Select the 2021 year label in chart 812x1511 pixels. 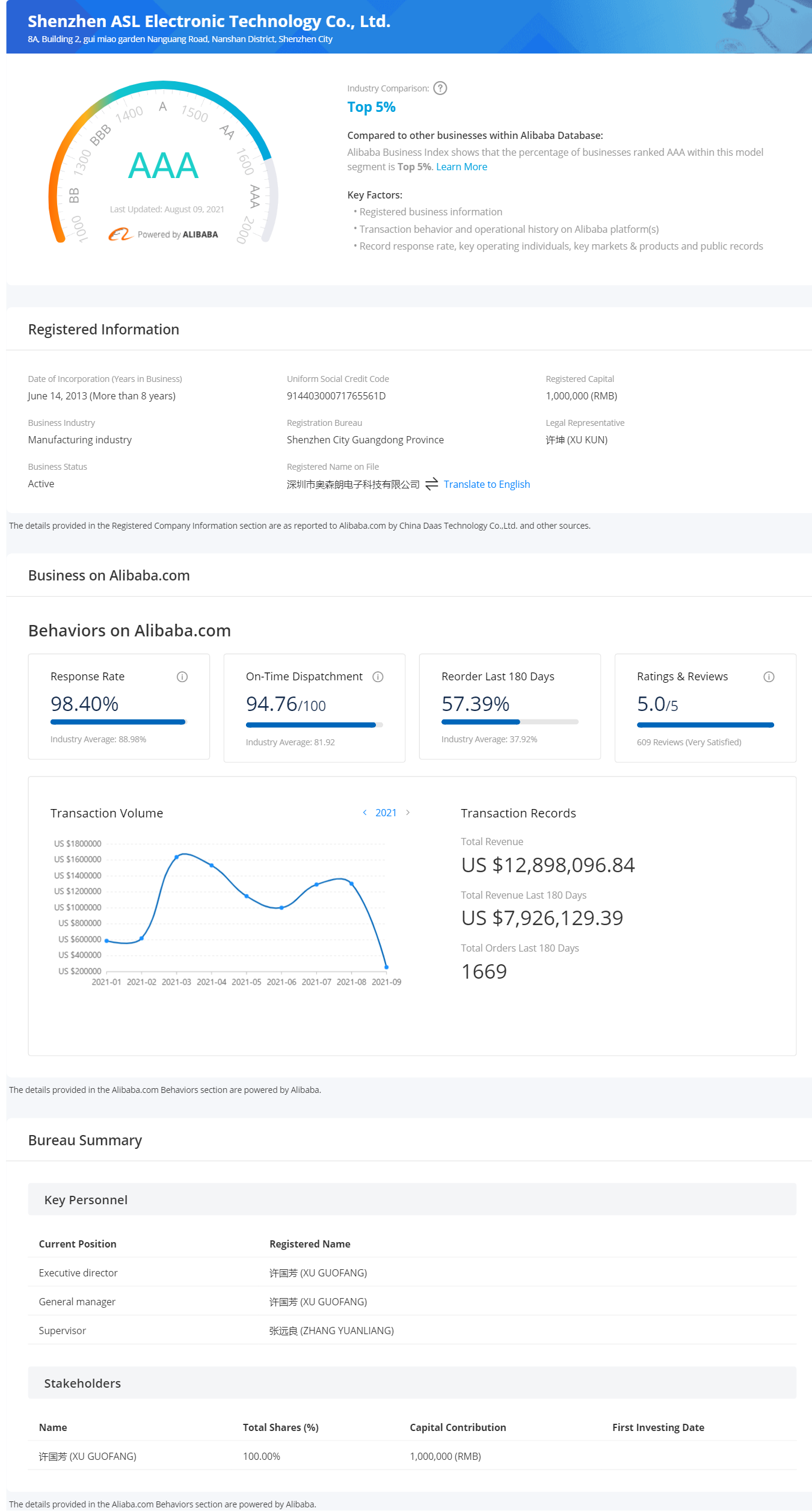click(x=386, y=813)
